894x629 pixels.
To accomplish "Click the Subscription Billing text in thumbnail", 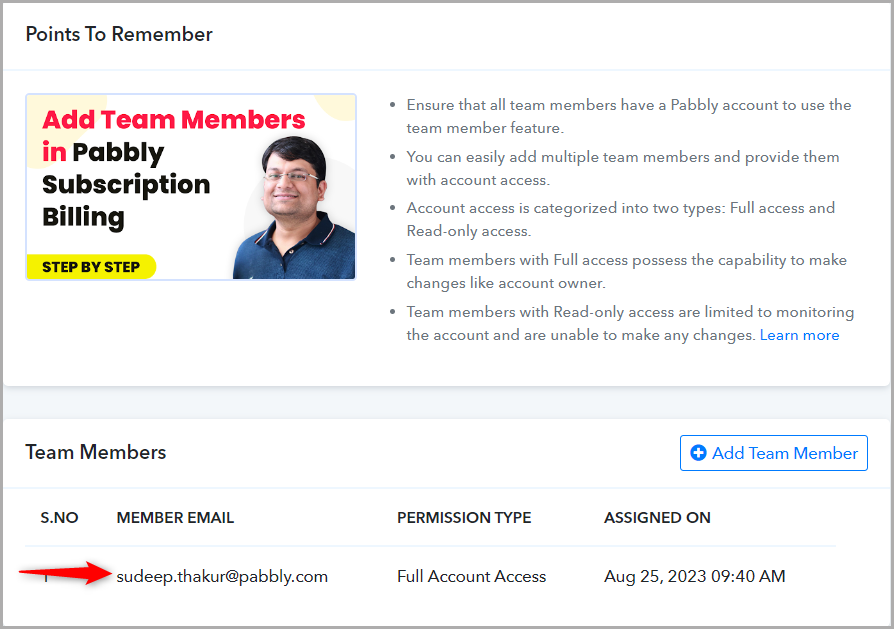I will (x=126, y=201).
